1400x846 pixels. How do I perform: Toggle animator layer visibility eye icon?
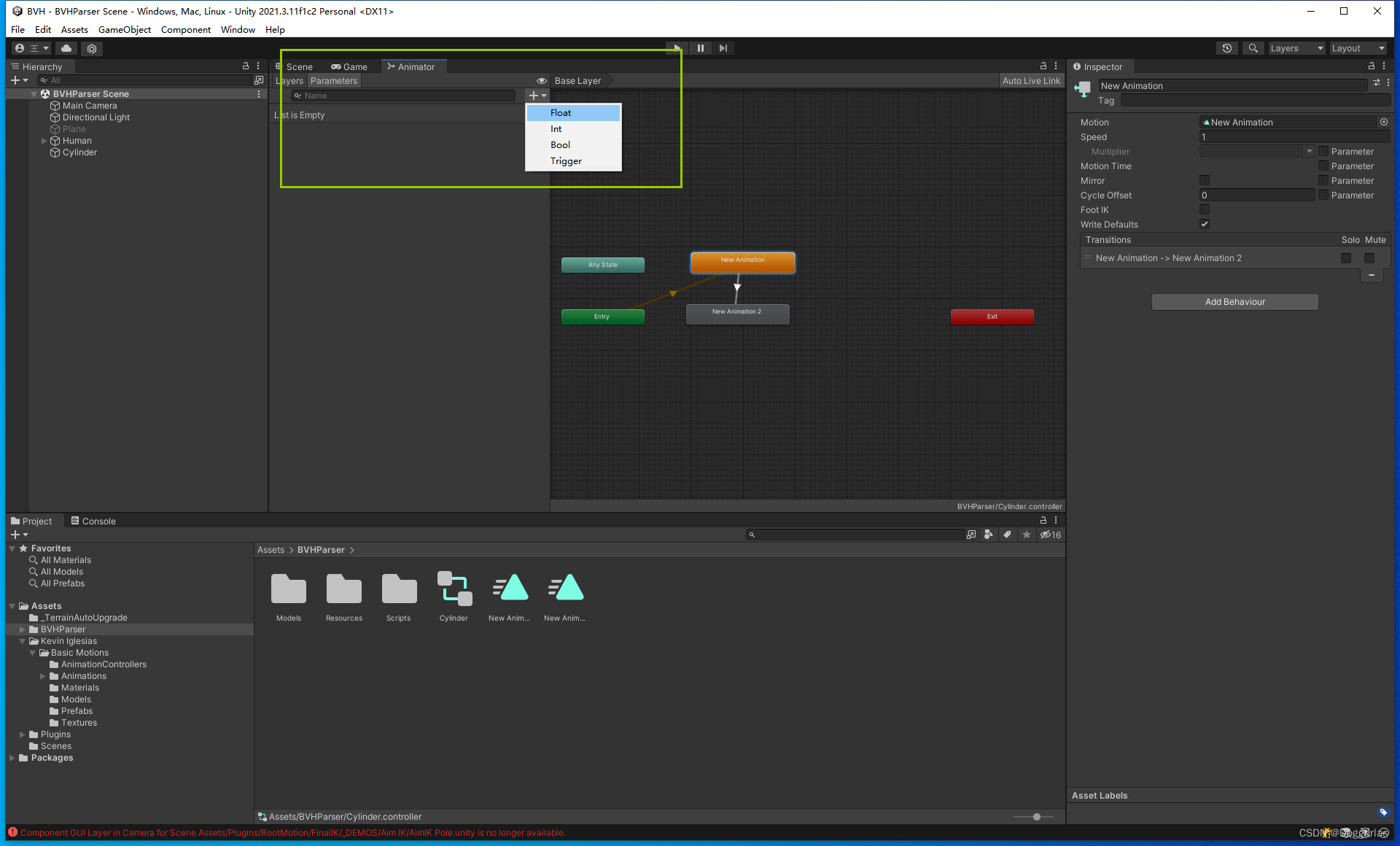541,81
